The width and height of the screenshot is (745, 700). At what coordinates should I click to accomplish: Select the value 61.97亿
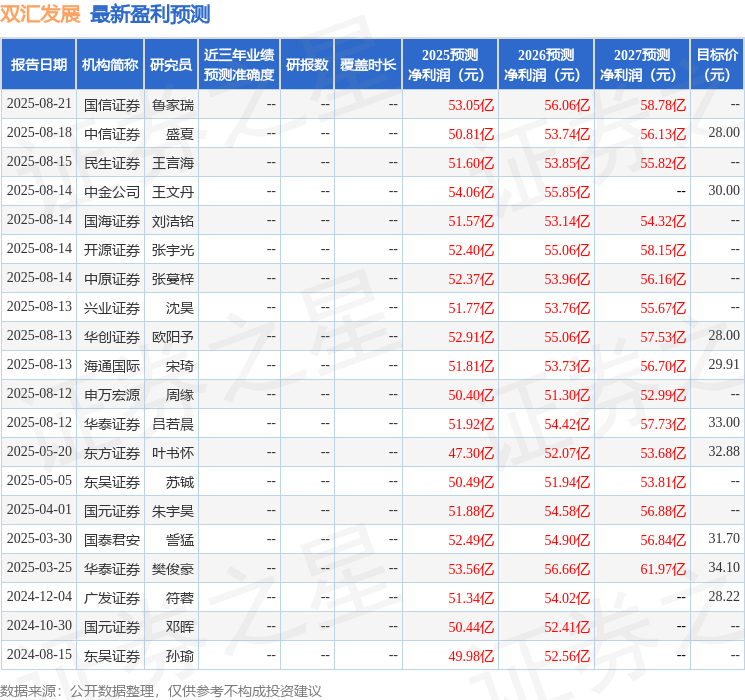point(663,569)
